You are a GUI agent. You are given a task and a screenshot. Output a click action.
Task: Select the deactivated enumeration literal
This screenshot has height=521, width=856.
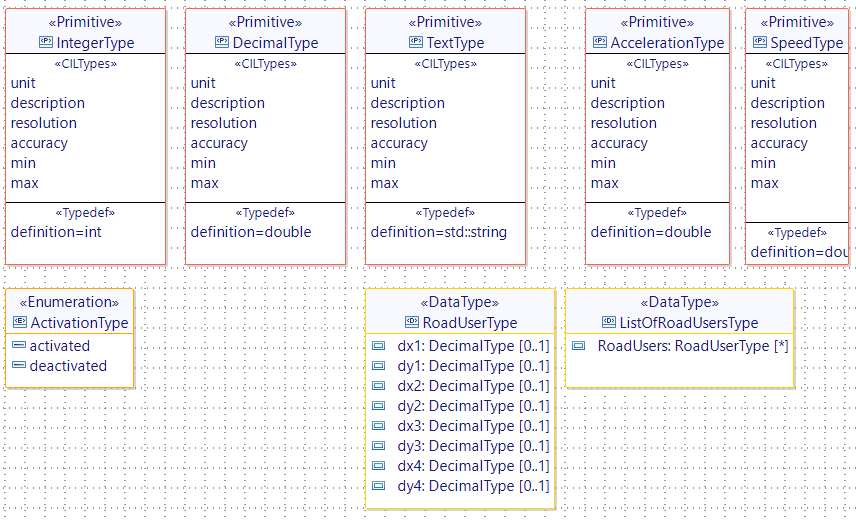click(68, 366)
